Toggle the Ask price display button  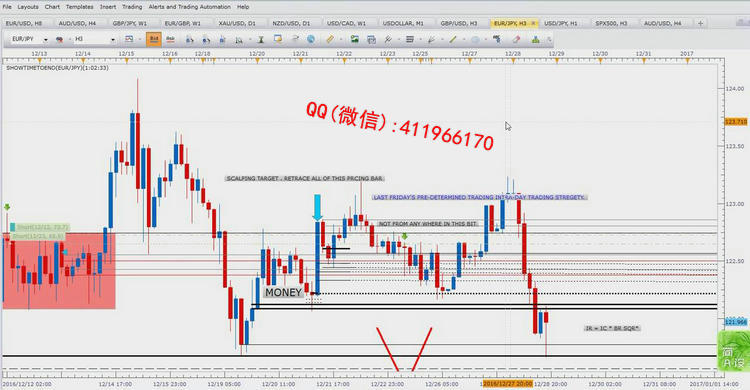tap(170, 39)
